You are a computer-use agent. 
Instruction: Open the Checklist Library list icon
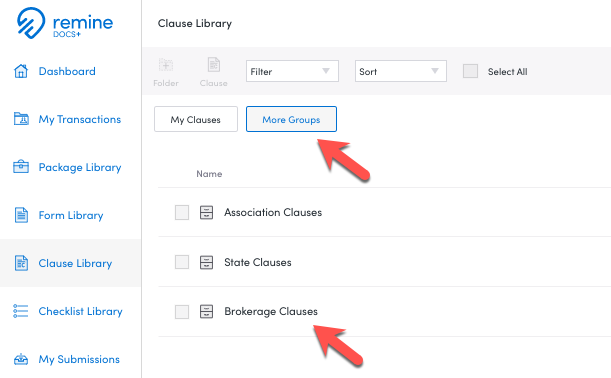pos(21,311)
